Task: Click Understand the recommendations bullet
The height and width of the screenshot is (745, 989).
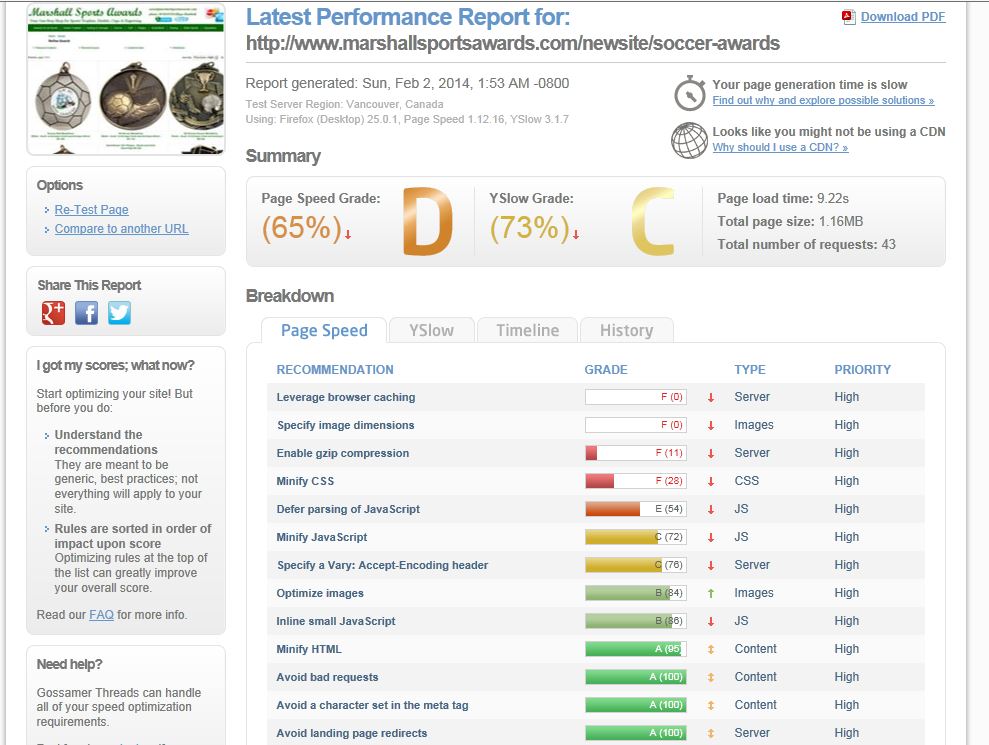Action: tap(106, 442)
